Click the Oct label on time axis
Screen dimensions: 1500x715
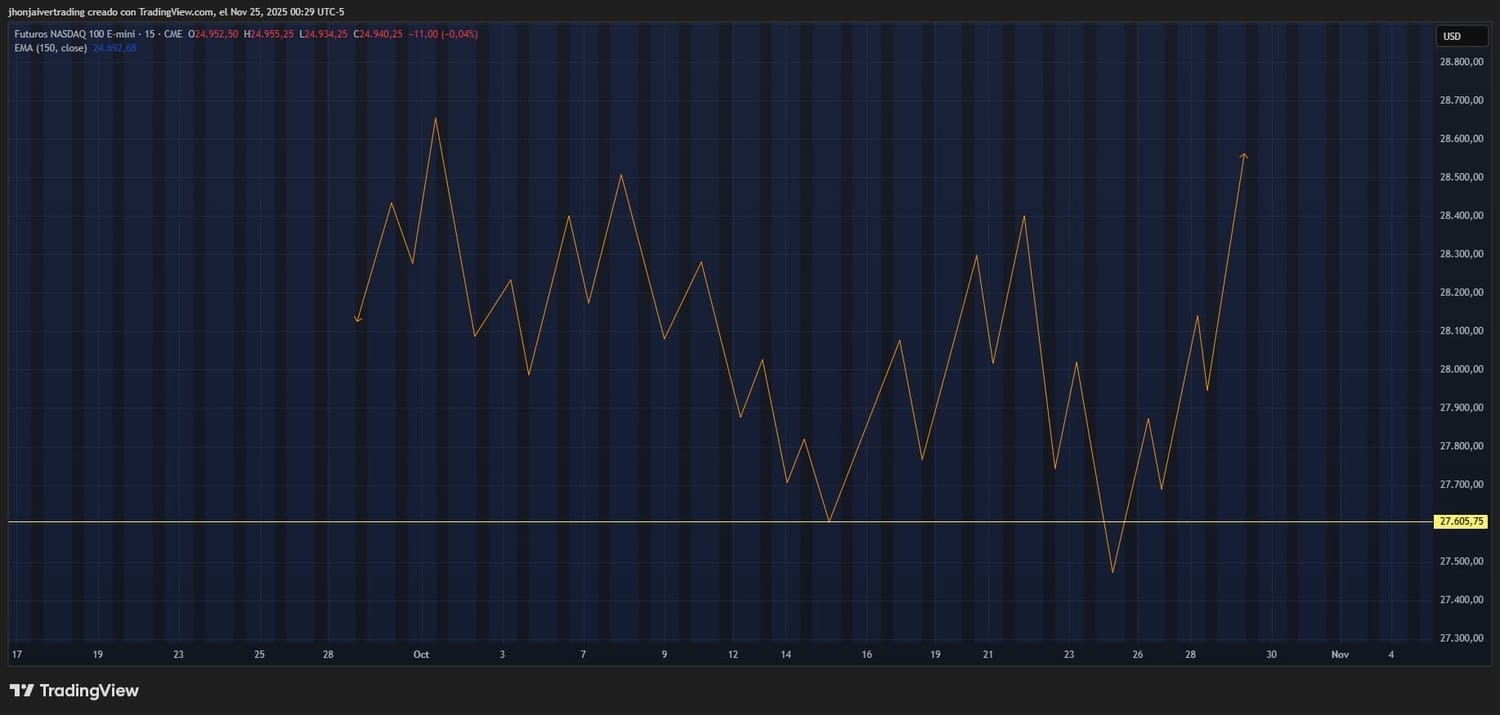[421, 655]
